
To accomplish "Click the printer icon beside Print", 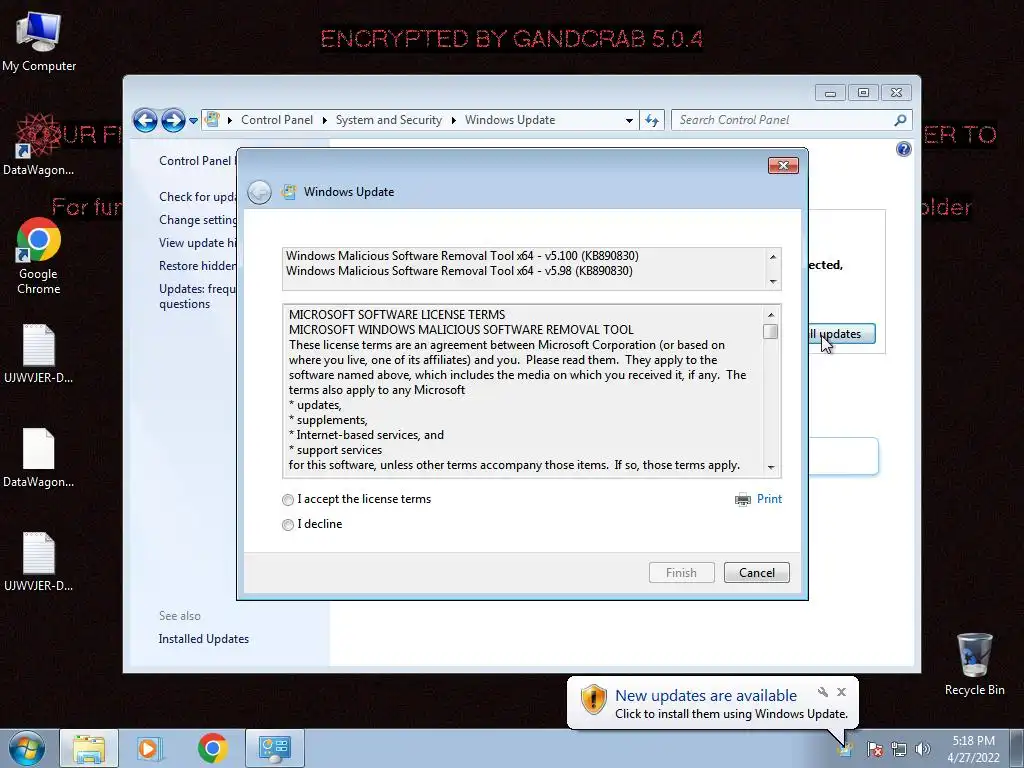I will point(743,500).
